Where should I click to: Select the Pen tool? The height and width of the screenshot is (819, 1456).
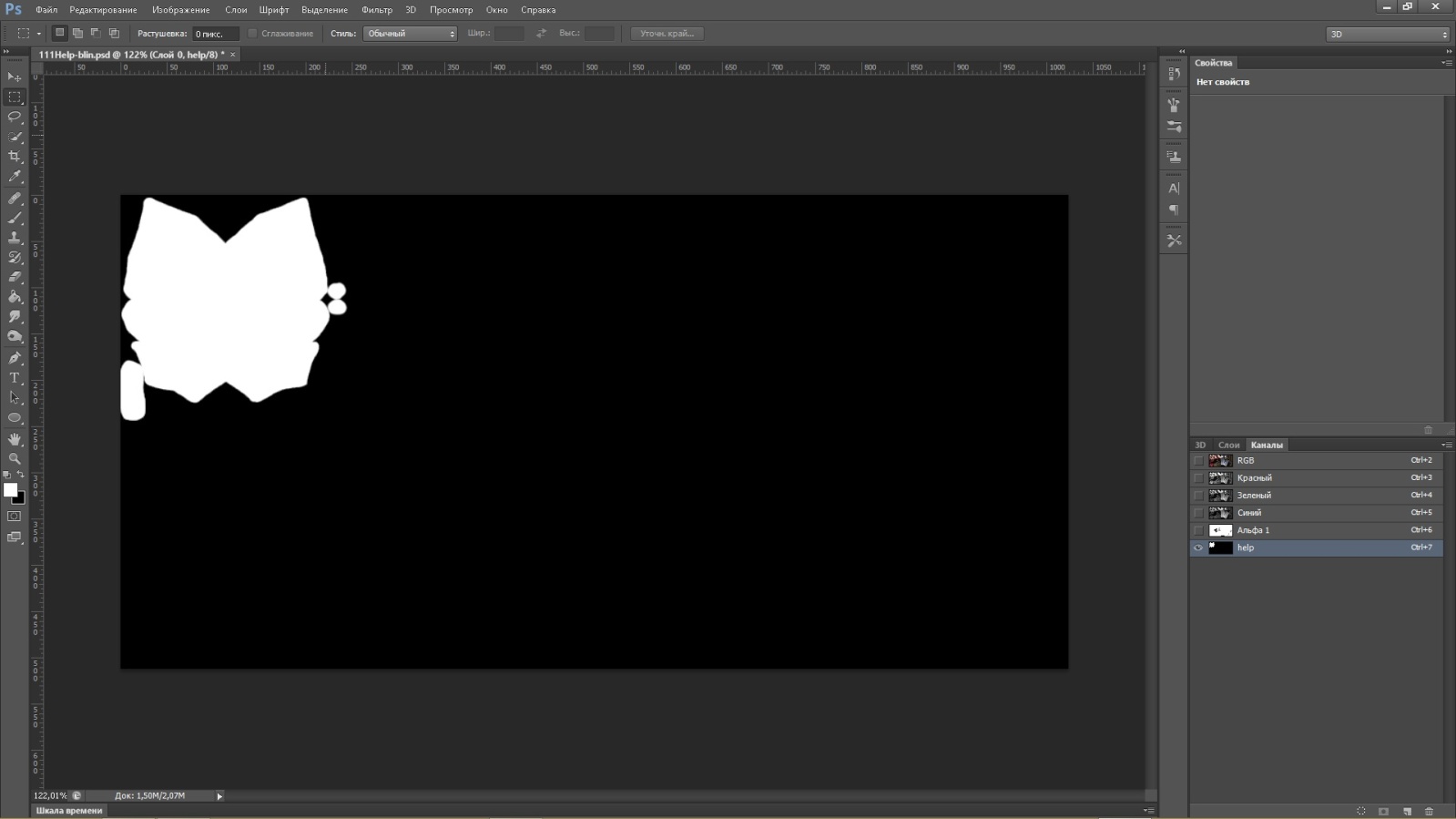click(x=15, y=358)
